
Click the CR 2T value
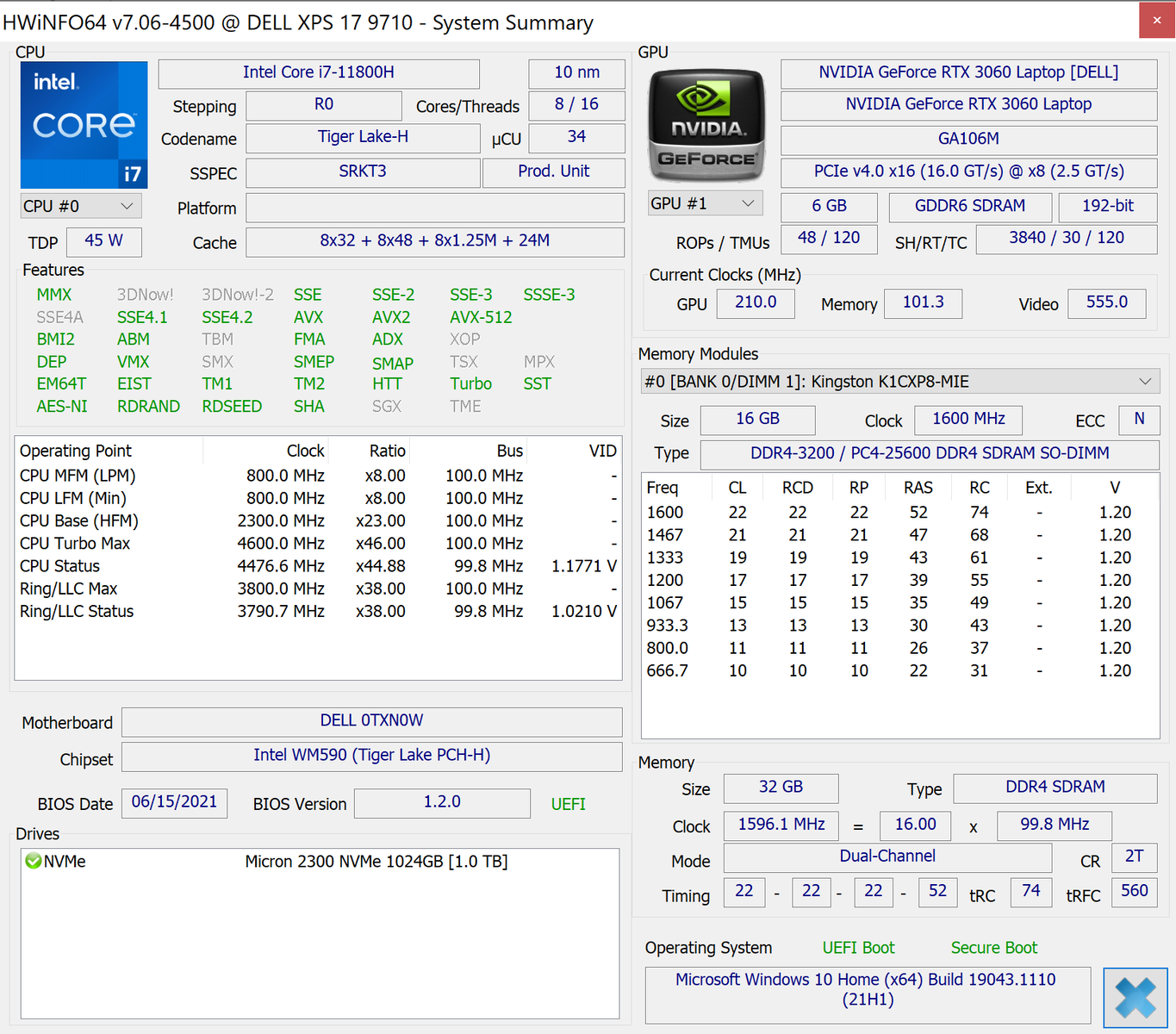pyautogui.click(x=1135, y=857)
